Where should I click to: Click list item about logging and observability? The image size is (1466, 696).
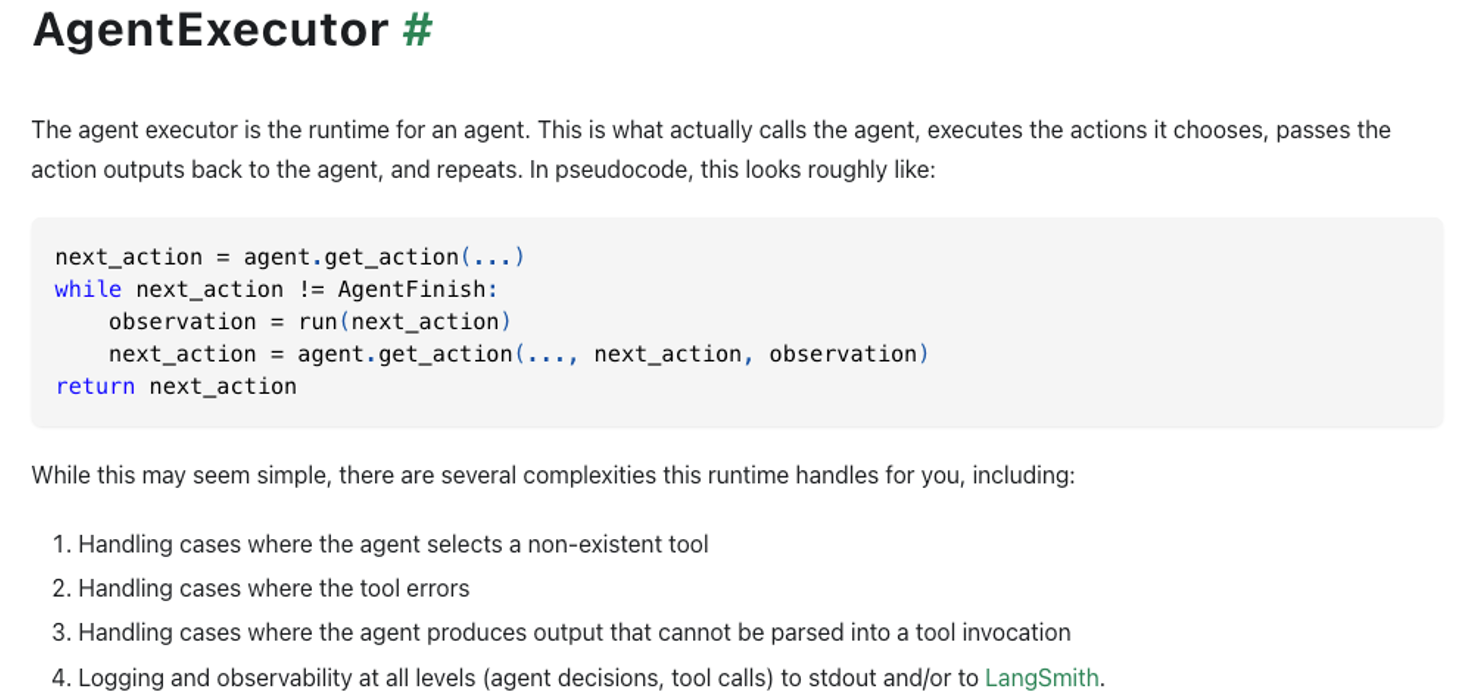point(578,678)
